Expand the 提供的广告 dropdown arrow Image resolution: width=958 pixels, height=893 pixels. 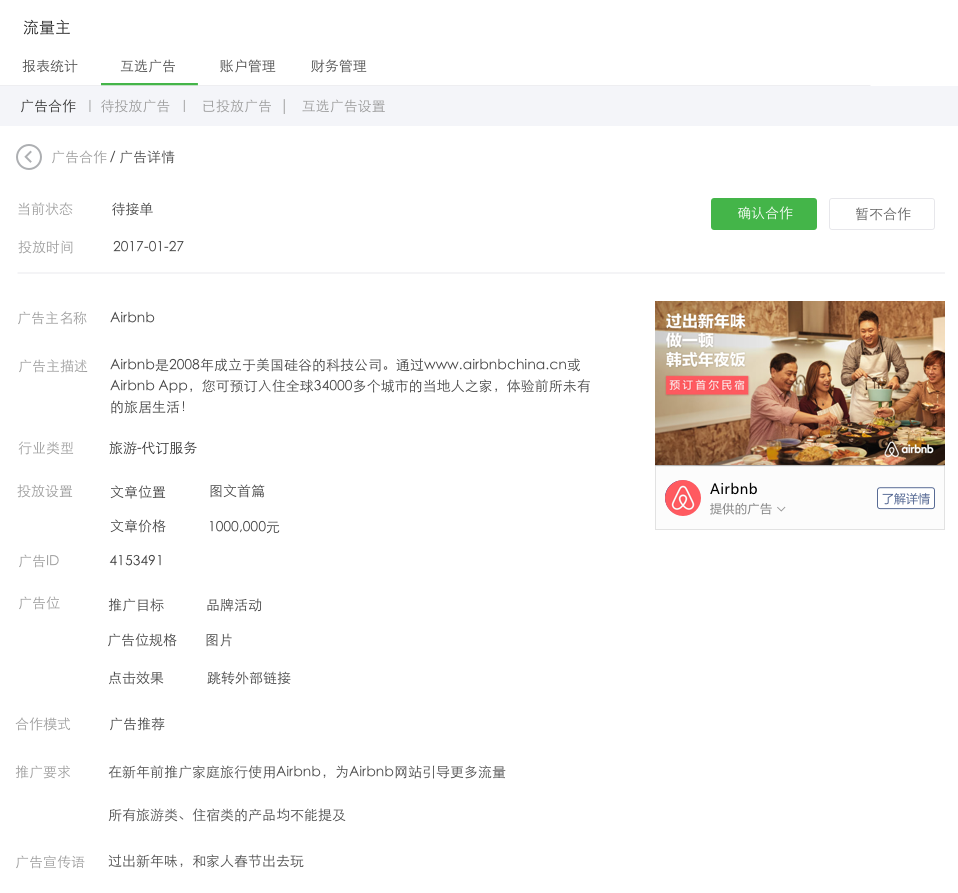781,509
